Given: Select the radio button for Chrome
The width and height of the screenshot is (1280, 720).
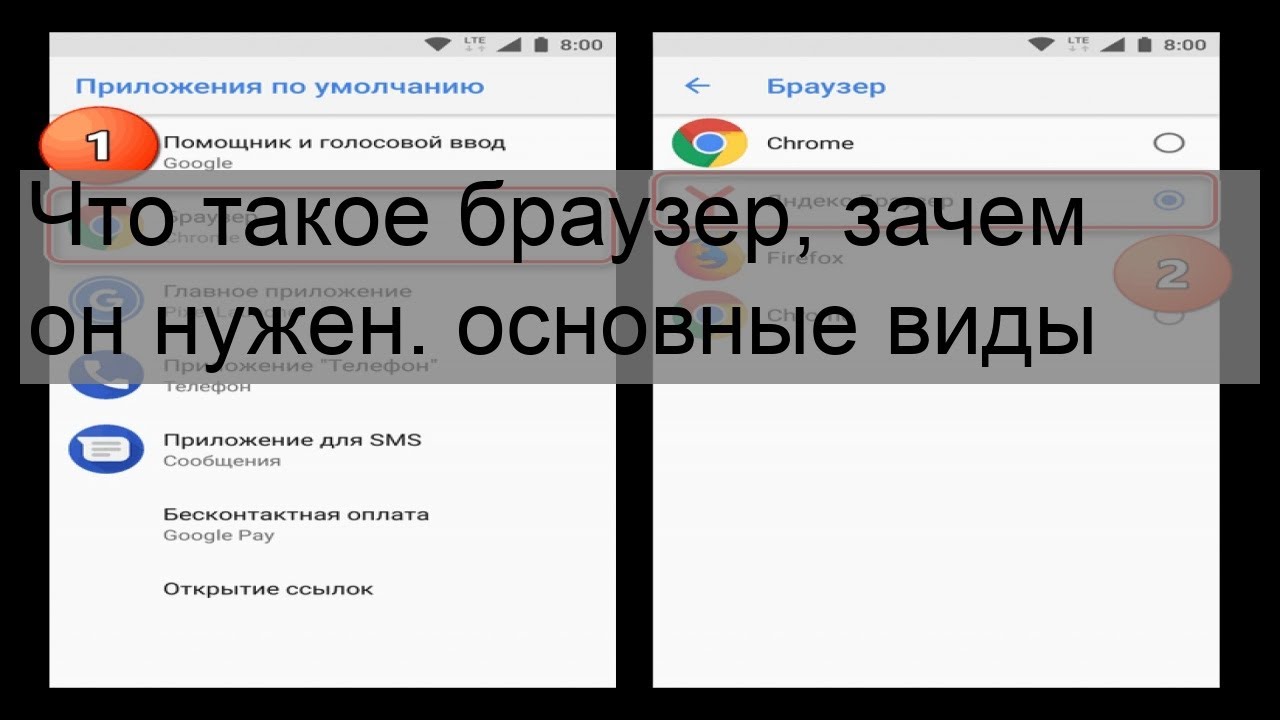Looking at the screenshot, I should pos(1168,143).
